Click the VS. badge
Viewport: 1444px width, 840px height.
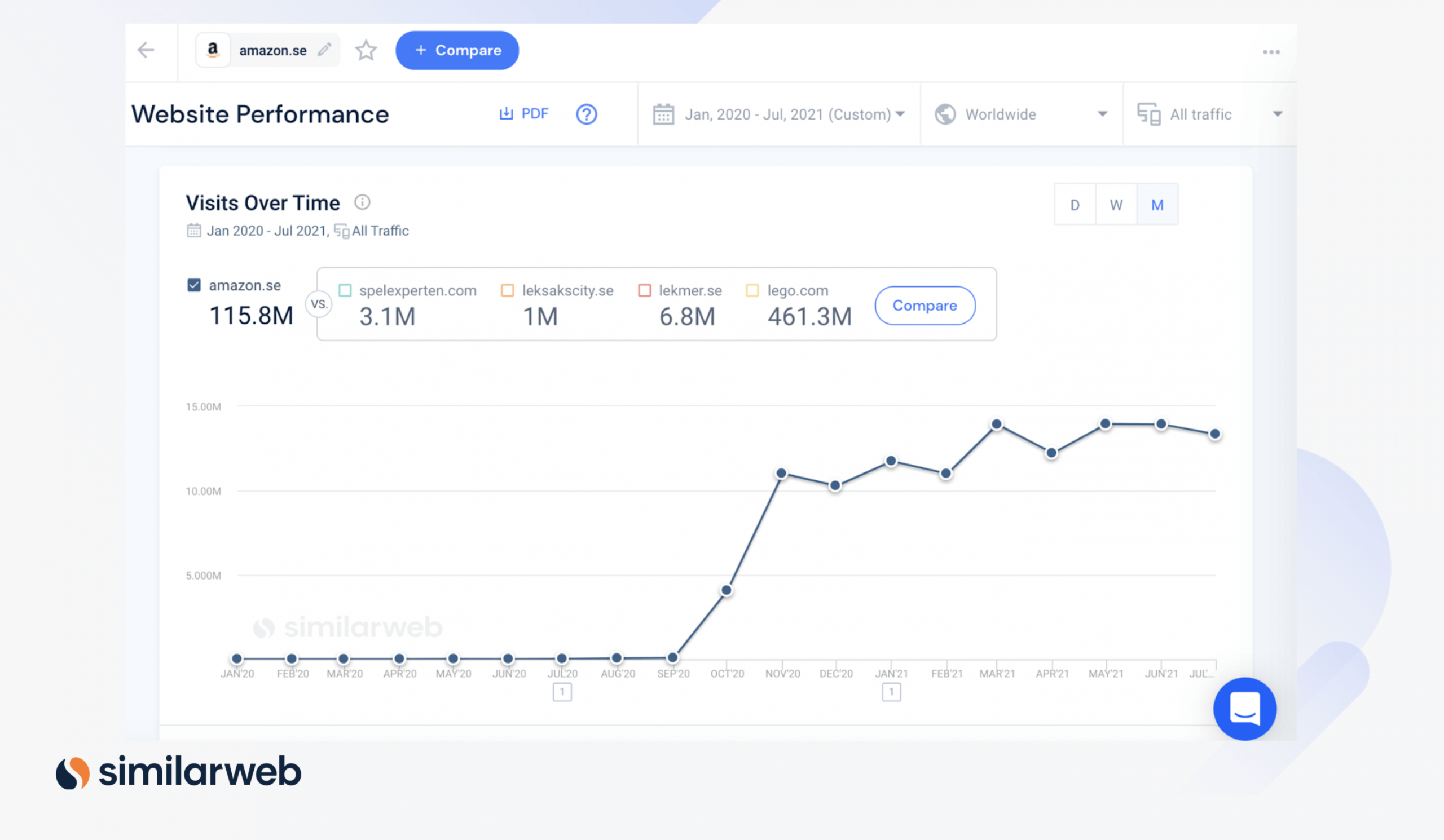[319, 304]
